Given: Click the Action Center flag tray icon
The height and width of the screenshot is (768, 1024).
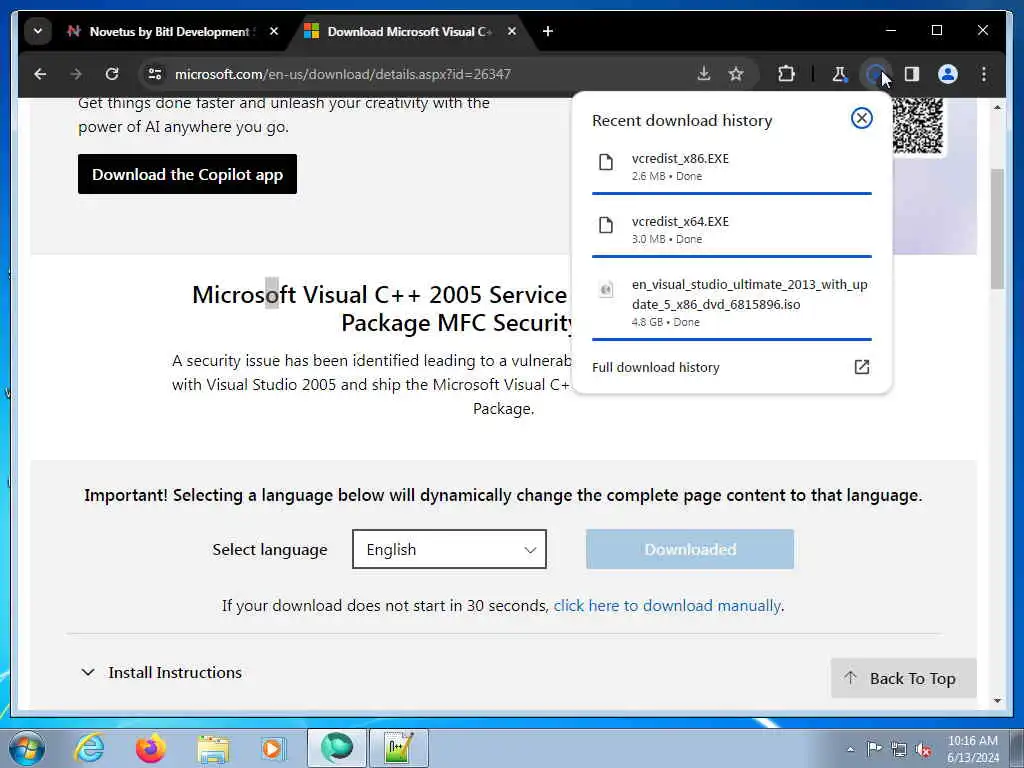Looking at the screenshot, I should (x=874, y=749).
